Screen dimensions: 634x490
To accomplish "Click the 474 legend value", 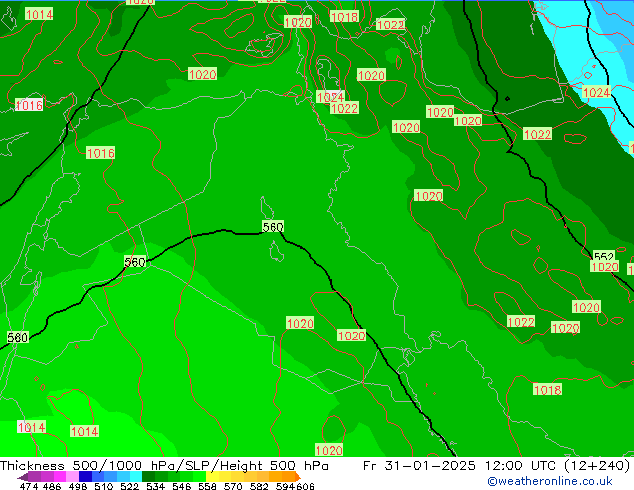I will (x=29, y=486).
